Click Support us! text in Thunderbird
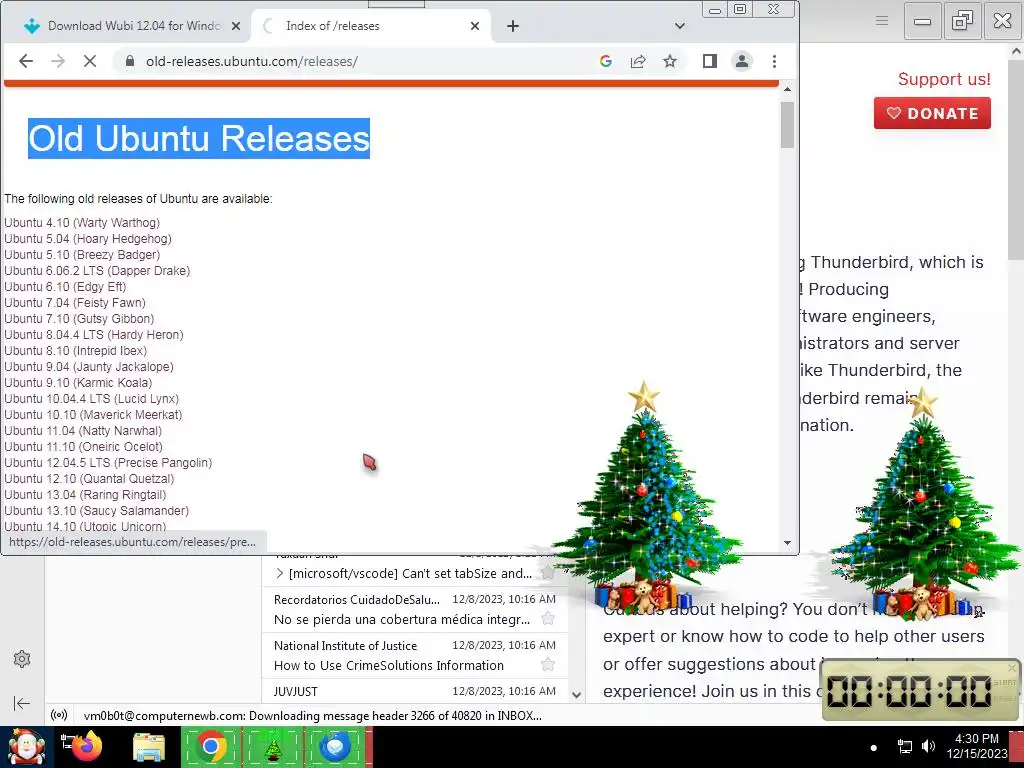 click(x=944, y=79)
